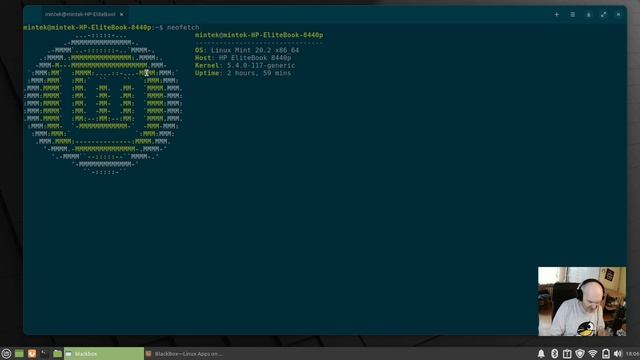This screenshot has width=640, height=360.
Task: Switch to BlackBox—Linux Apps browser window
Action: pyautogui.click(x=184, y=353)
